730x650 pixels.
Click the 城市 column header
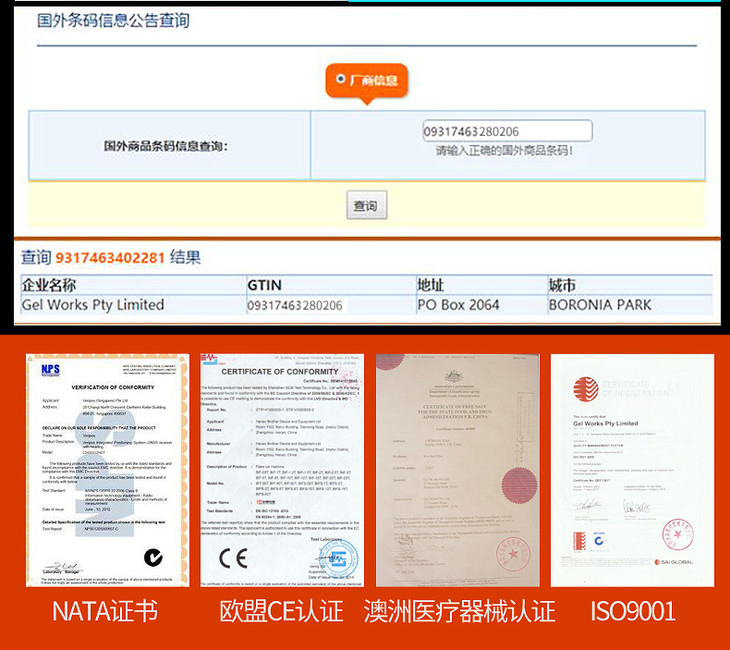[x=562, y=285]
